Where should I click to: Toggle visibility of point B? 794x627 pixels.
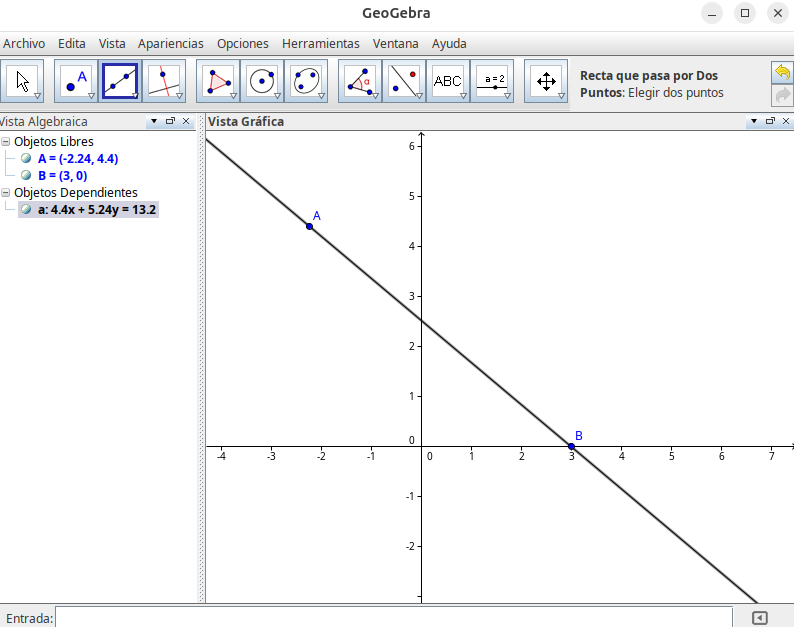click(26, 175)
